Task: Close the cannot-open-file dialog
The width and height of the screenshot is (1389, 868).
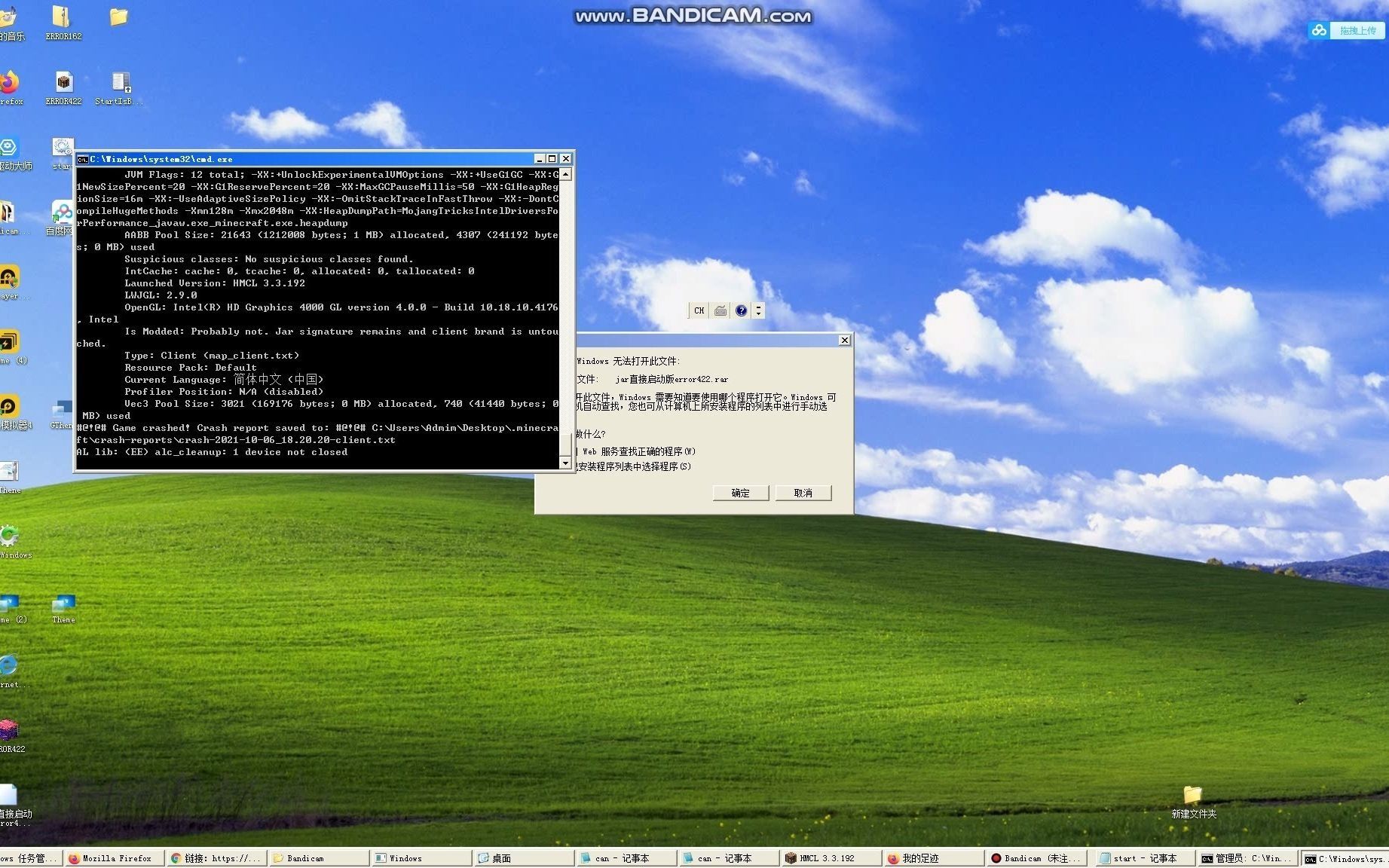Action: [x=845, y=340]
